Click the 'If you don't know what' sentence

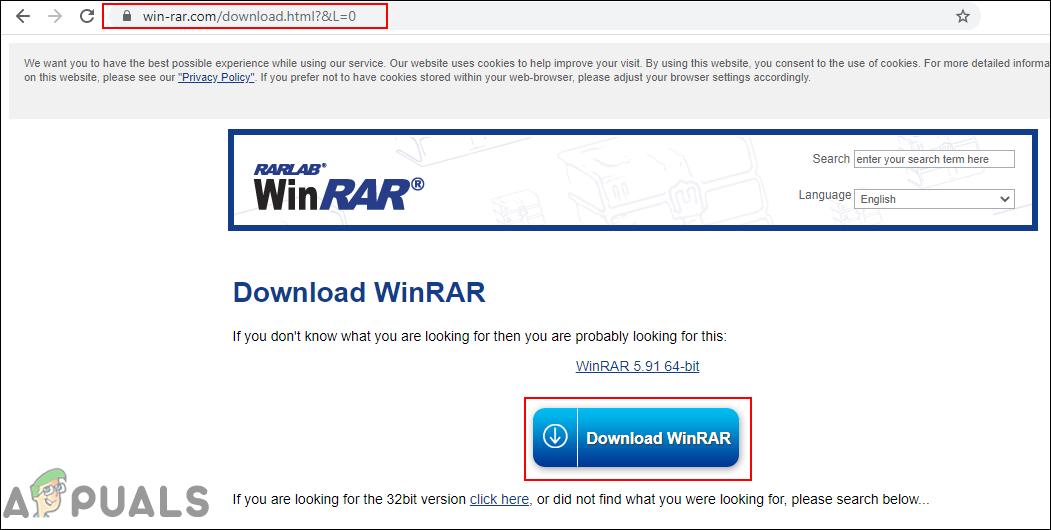click(479, 336)
